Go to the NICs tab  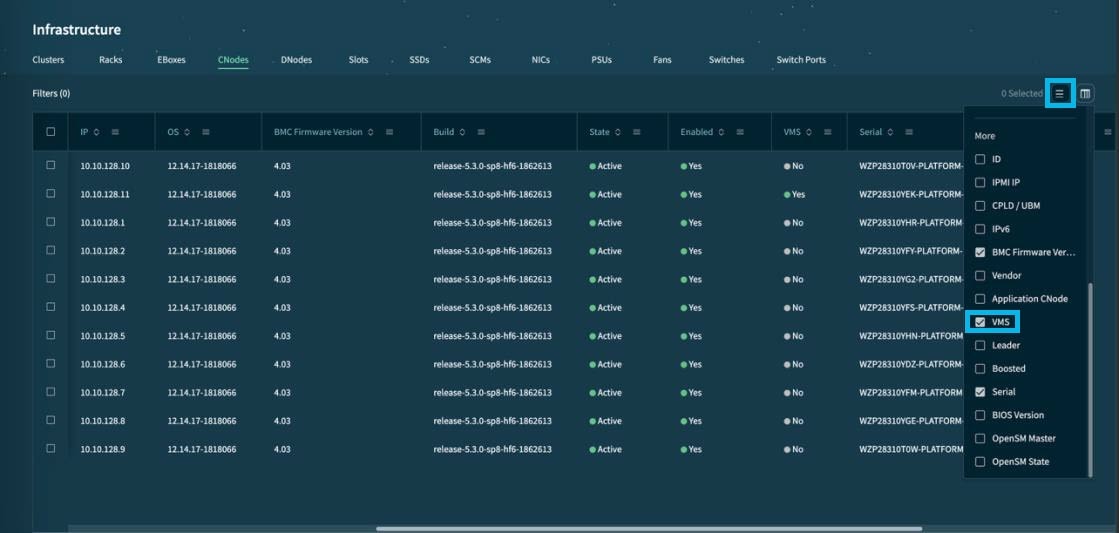(x=541, y=60)
